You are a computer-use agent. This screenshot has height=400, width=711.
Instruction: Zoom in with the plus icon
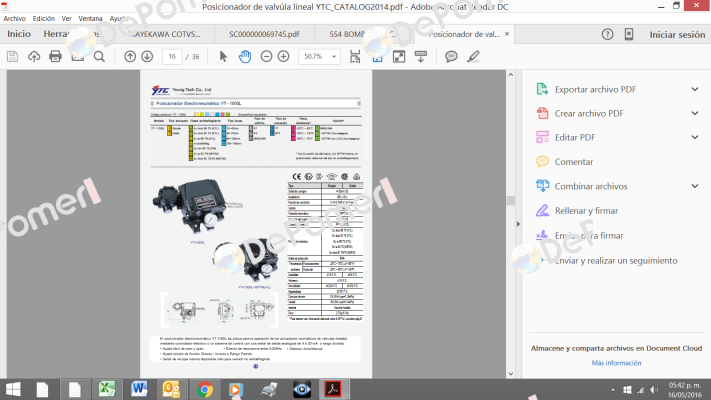pos(283,56)
